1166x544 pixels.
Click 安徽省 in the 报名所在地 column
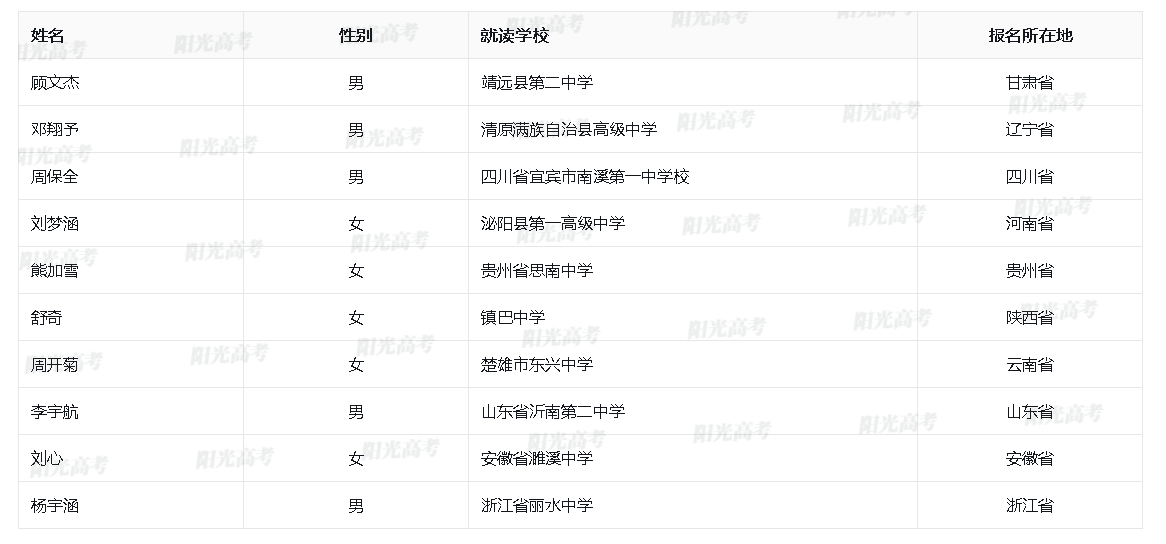(1030, 459)
